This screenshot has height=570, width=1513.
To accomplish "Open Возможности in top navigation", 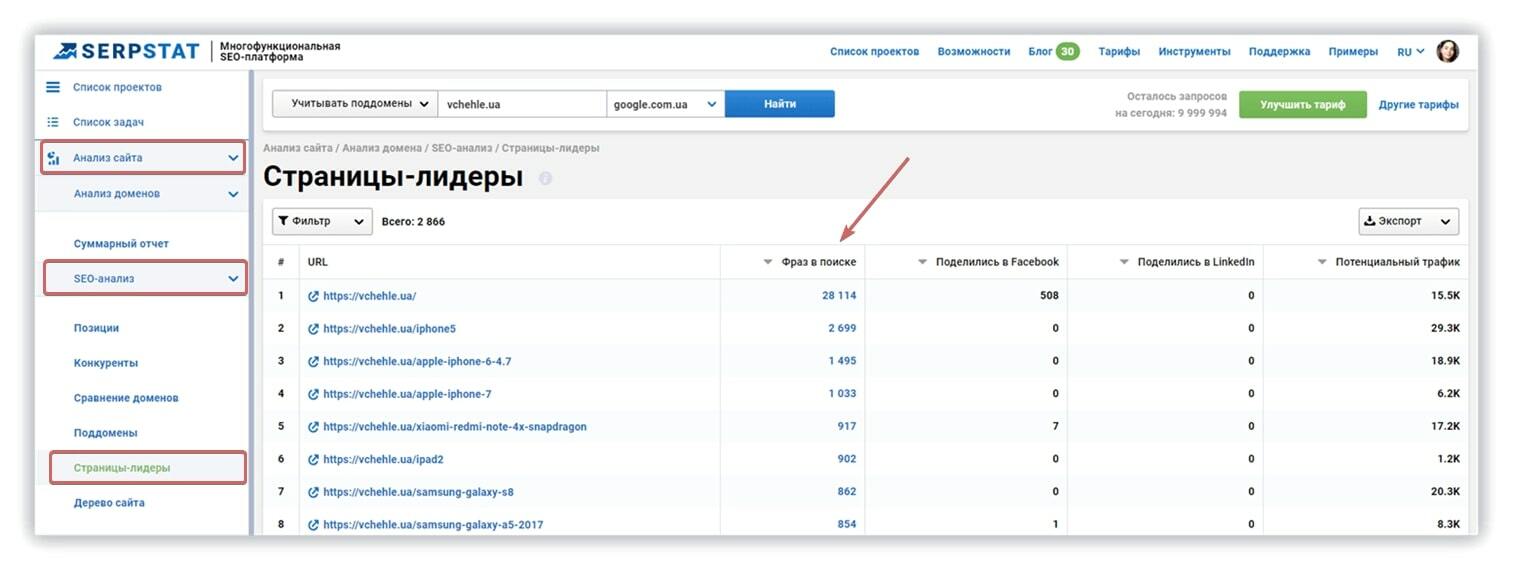I will pyautogui.click(x=974, y=52).
